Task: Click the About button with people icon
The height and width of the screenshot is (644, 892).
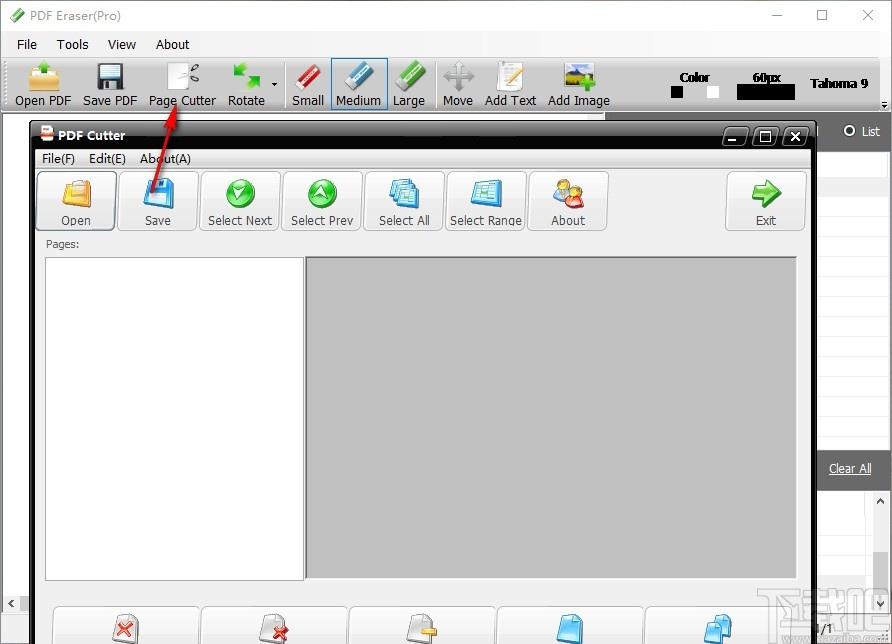Action: (x=568, y=201)
